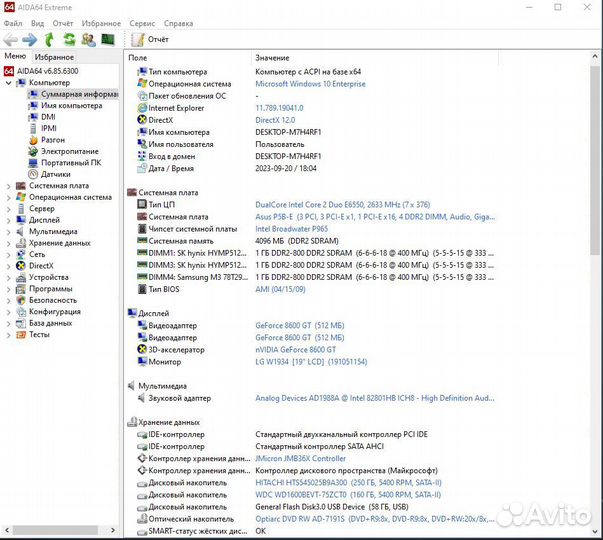Expand the Мультимедиа tree node
The height and width of the screenshot is (540, 603).
(8, 232)
